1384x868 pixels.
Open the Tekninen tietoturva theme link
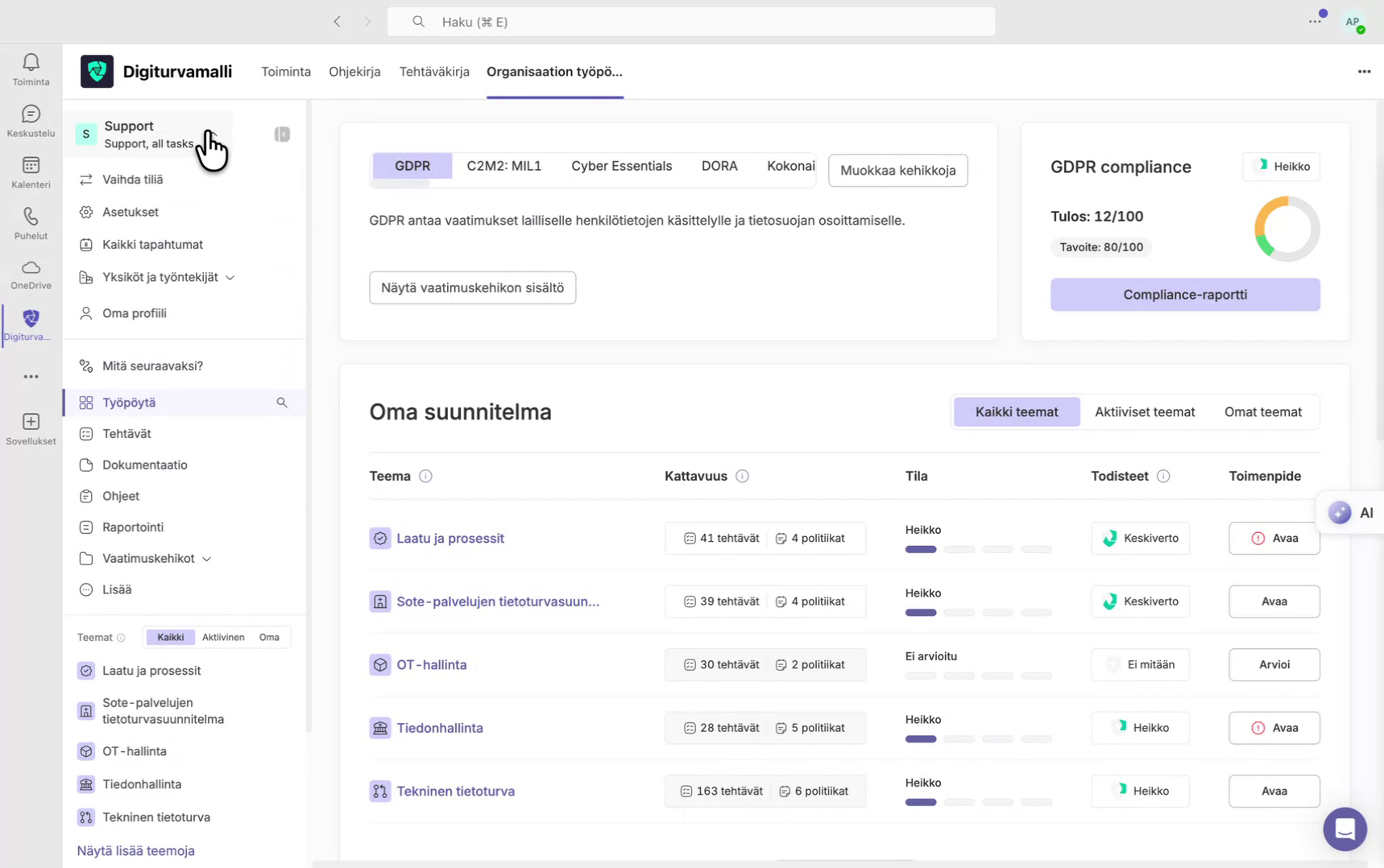coord(456,791)
